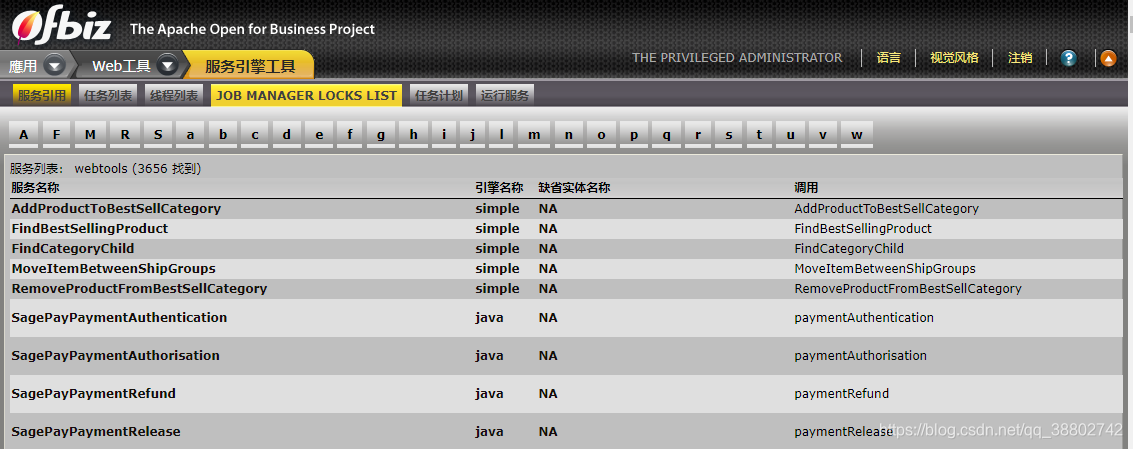Image resolution: width=1133 pixels, height=449 pixels.
Task: Open JOB MANAGER LOCKS LIST tab
Action: click(x=306, y=95)
